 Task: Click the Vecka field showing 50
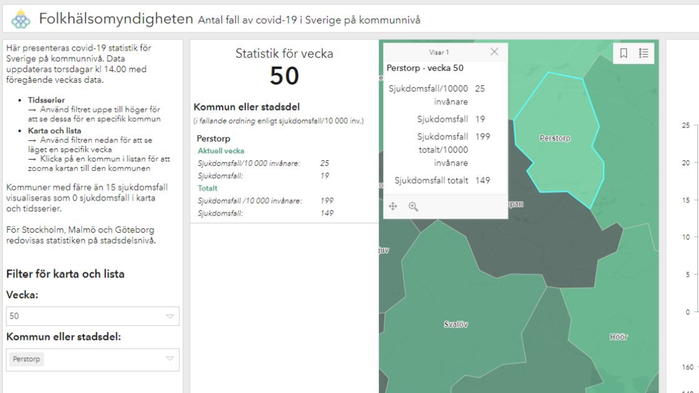tap(93, 316)
